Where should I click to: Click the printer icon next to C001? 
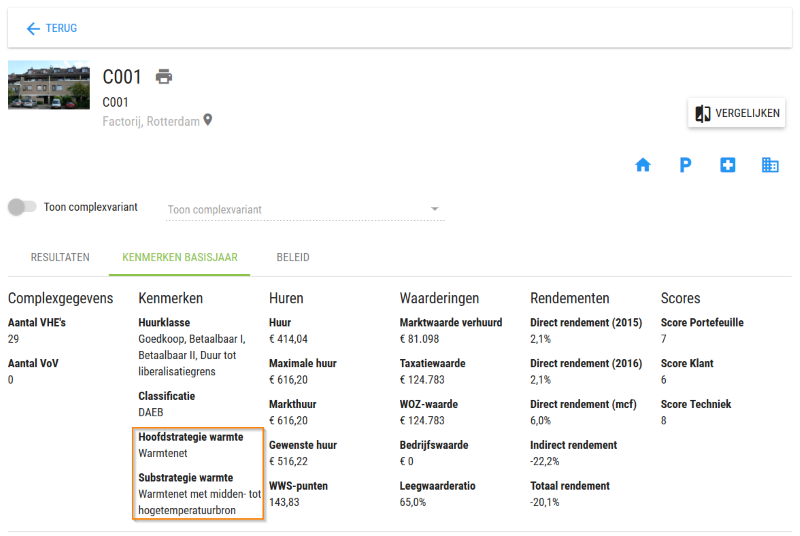coord(164,76)
